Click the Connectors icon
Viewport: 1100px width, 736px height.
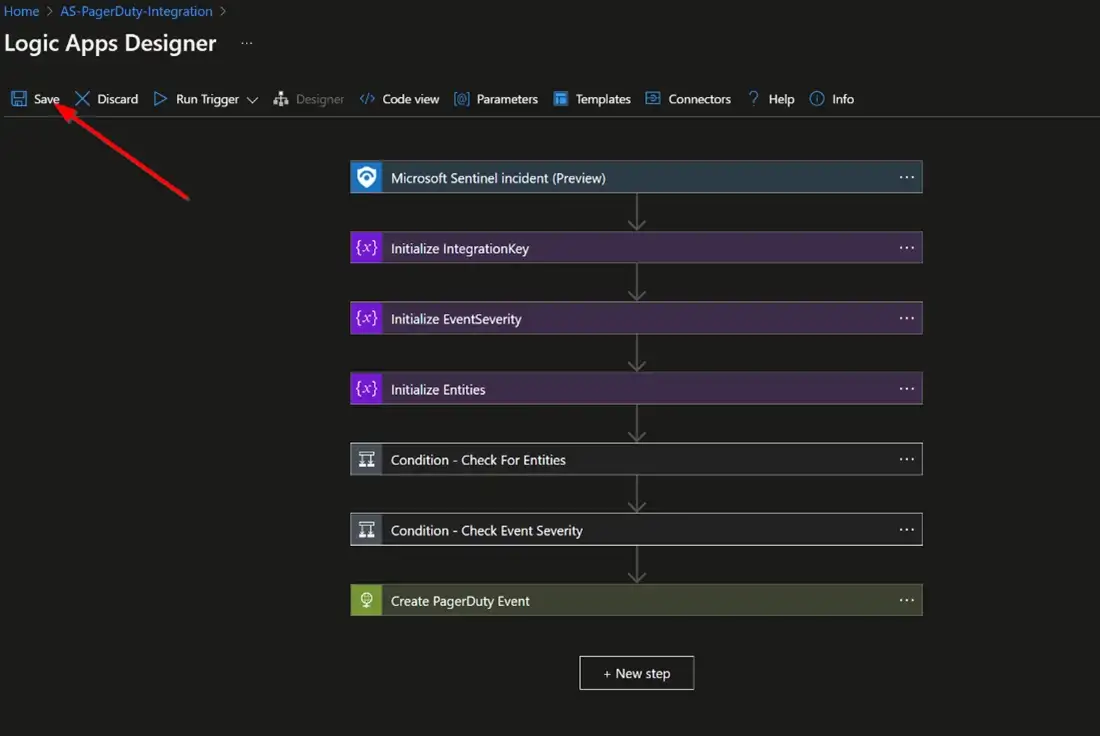click(x=653, y=99)
